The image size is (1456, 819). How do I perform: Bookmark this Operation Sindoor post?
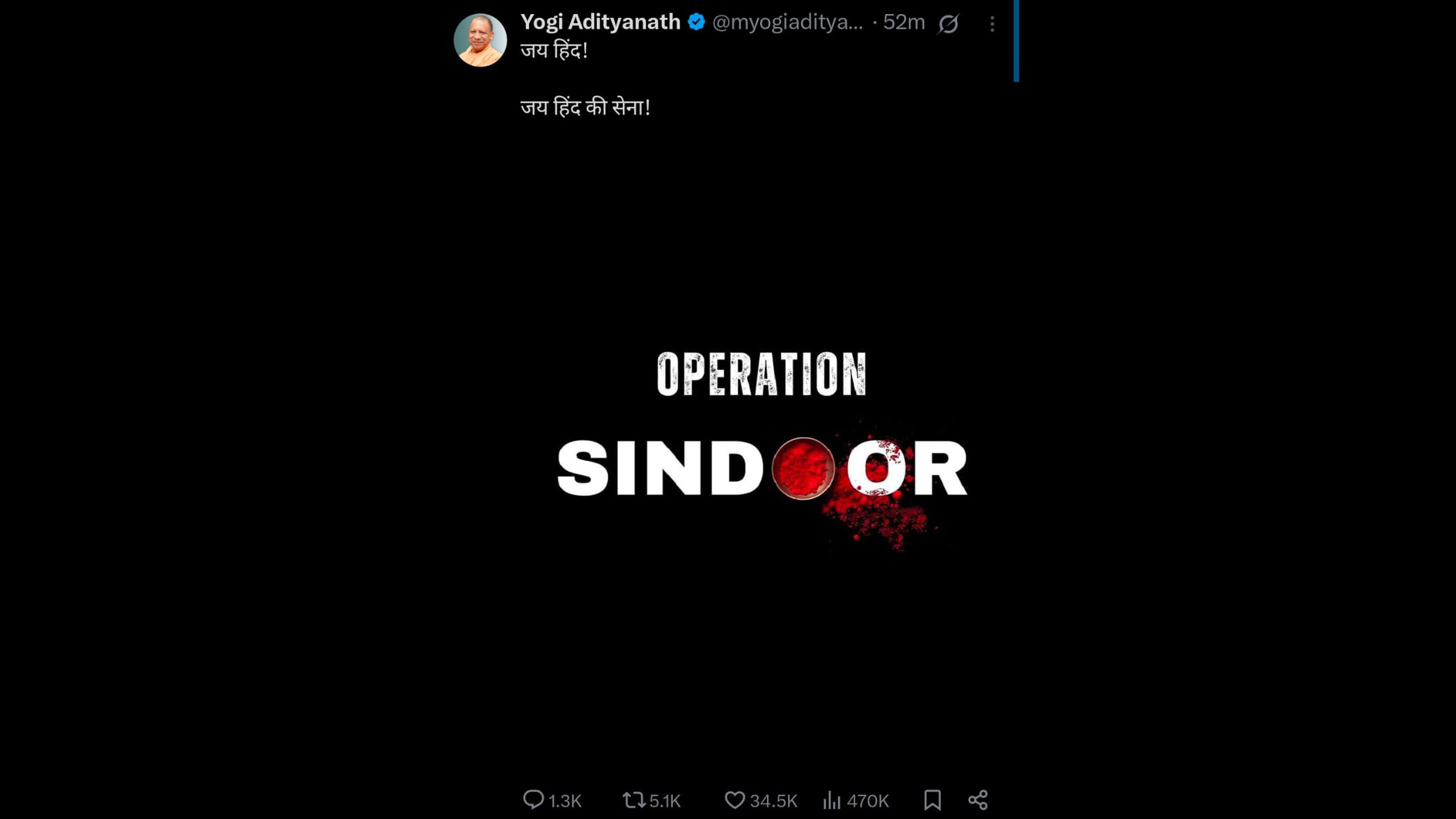coord(932,800)
